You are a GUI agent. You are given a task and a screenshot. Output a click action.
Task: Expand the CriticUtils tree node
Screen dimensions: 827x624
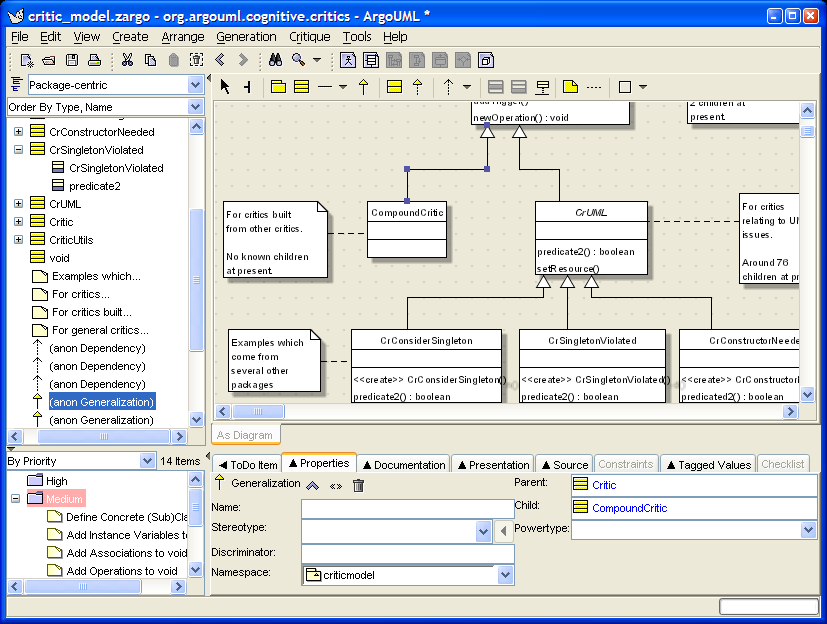18,239
